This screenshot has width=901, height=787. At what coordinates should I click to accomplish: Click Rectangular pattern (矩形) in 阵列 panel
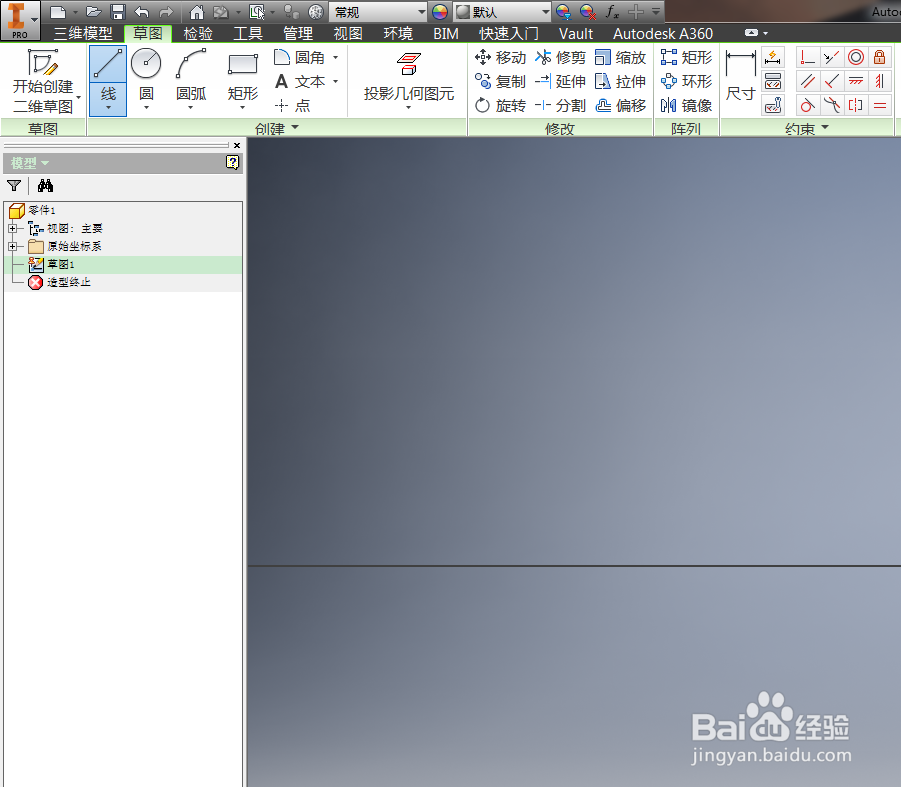(686, 57)
